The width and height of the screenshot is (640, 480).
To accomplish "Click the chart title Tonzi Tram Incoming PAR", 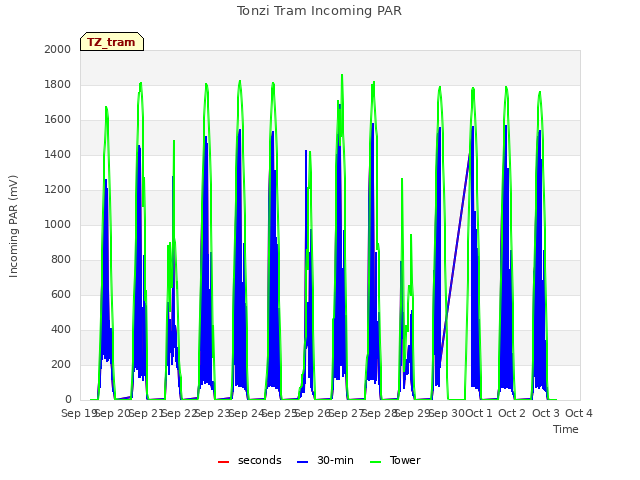I will pyautogui.click(x=319, y=11).
